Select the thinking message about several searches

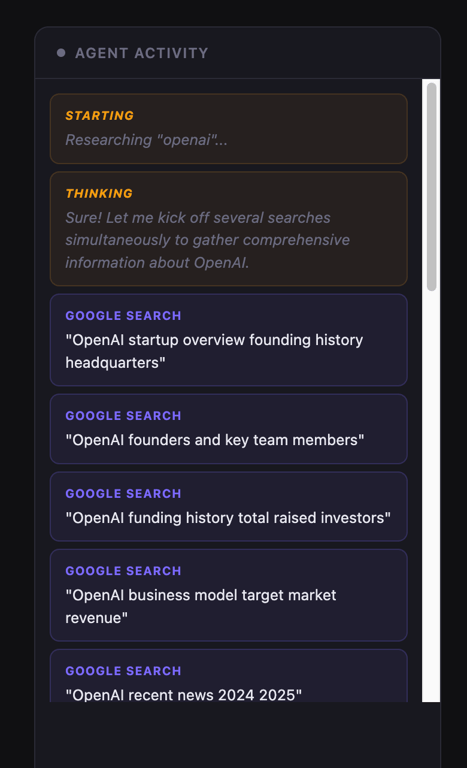[208, 240]
